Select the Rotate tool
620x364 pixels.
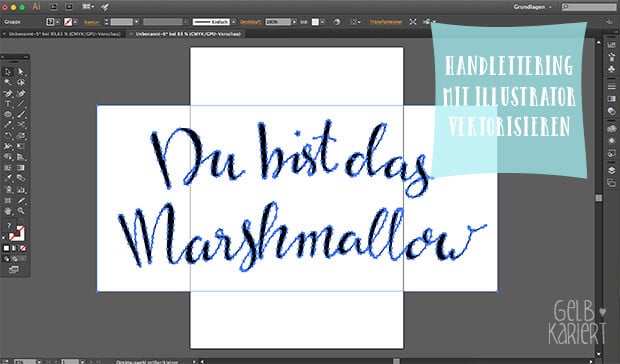[8, 136]
